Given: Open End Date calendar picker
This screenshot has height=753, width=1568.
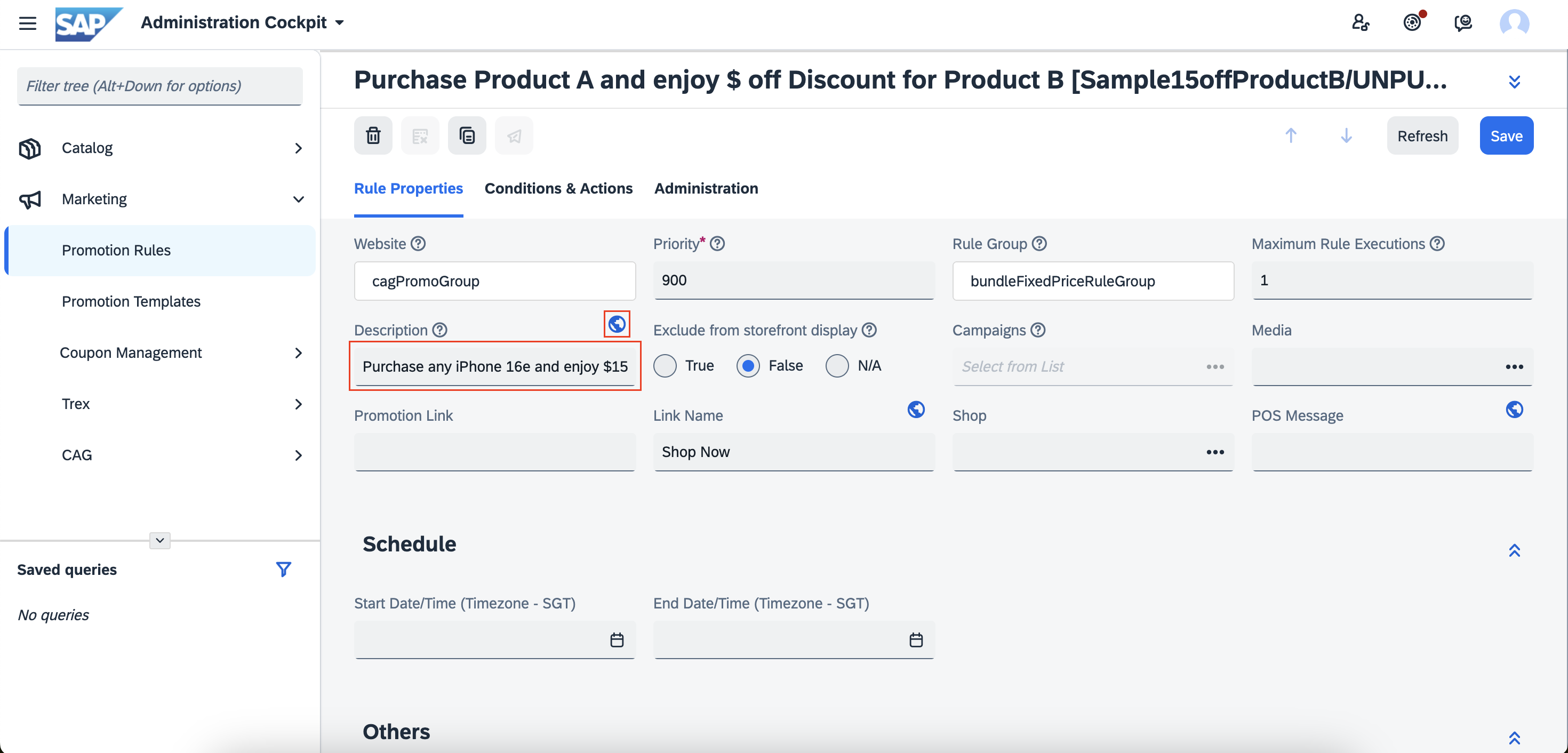Looking at the screenshot, I should pos(916,640).
